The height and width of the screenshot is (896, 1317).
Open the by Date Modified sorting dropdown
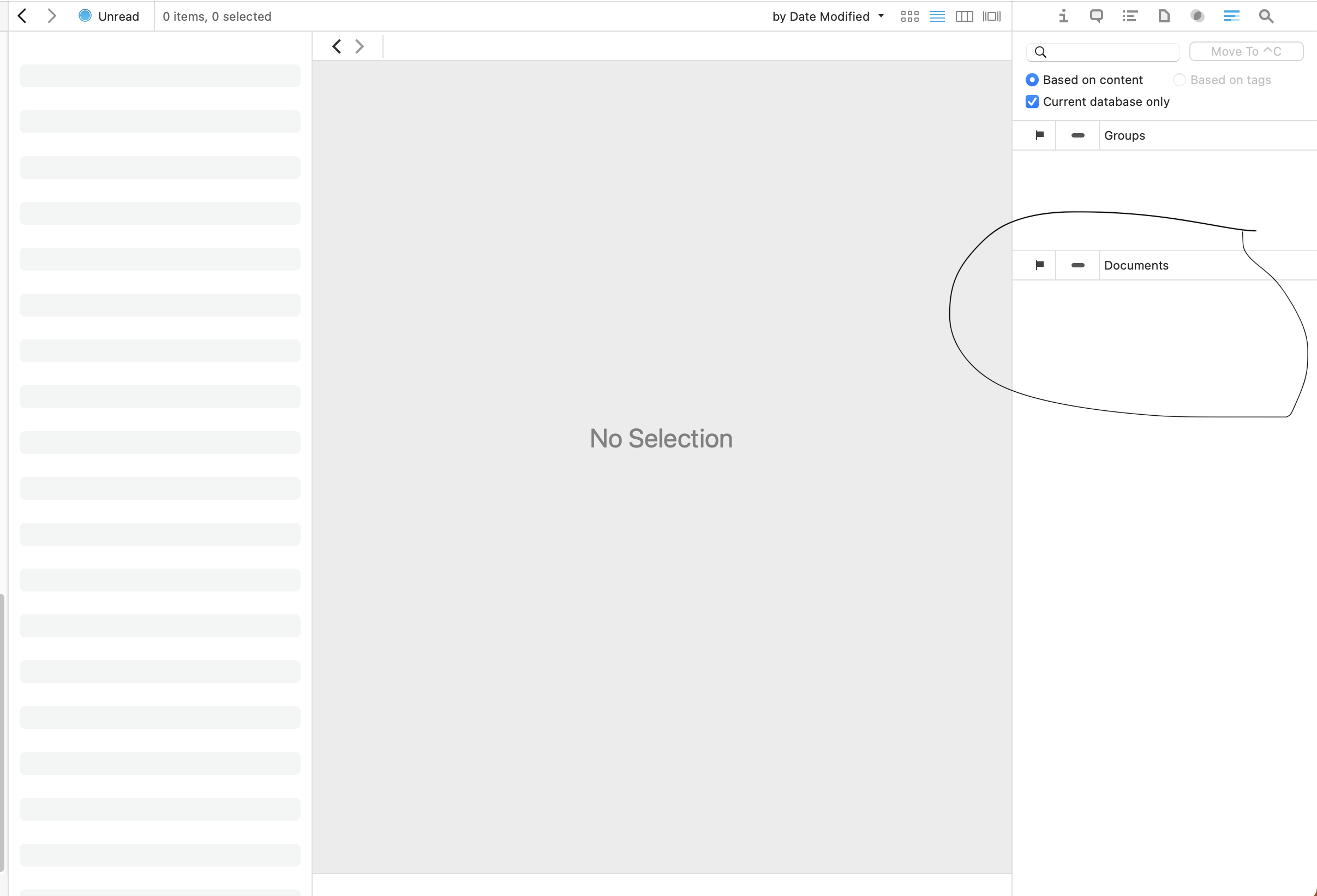(827, 16)
